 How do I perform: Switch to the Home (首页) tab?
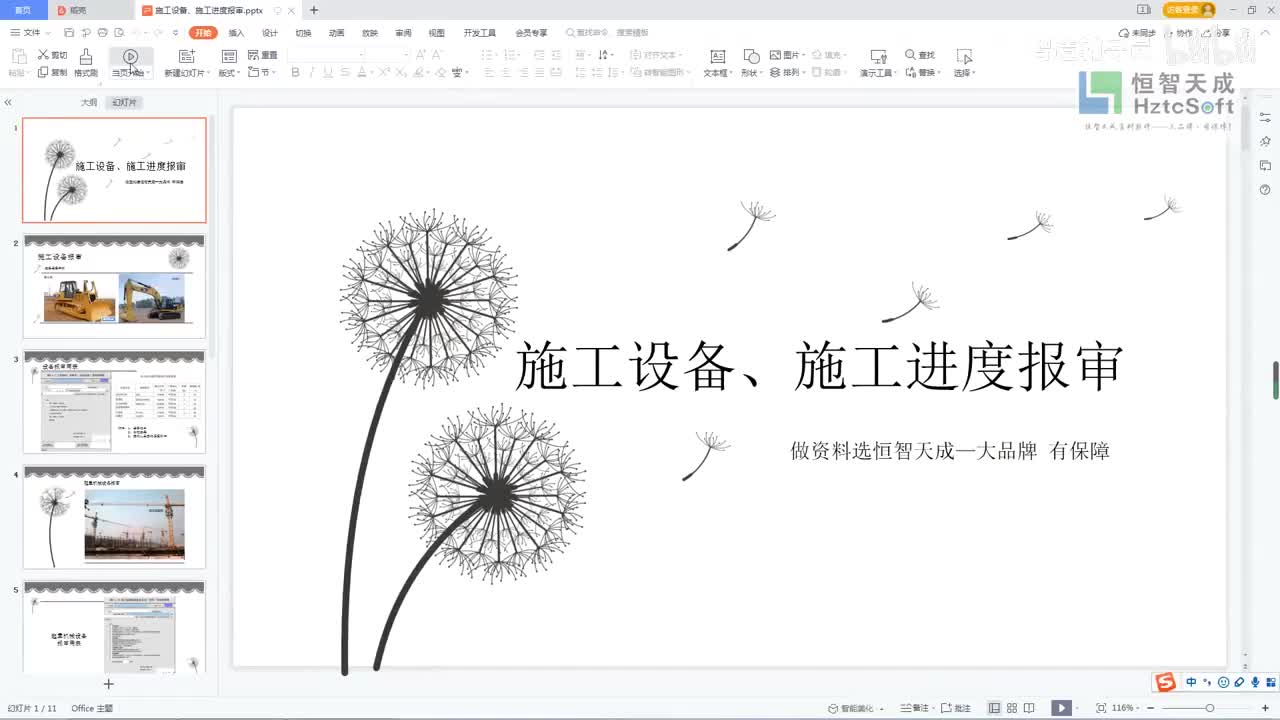click(22, 10)
